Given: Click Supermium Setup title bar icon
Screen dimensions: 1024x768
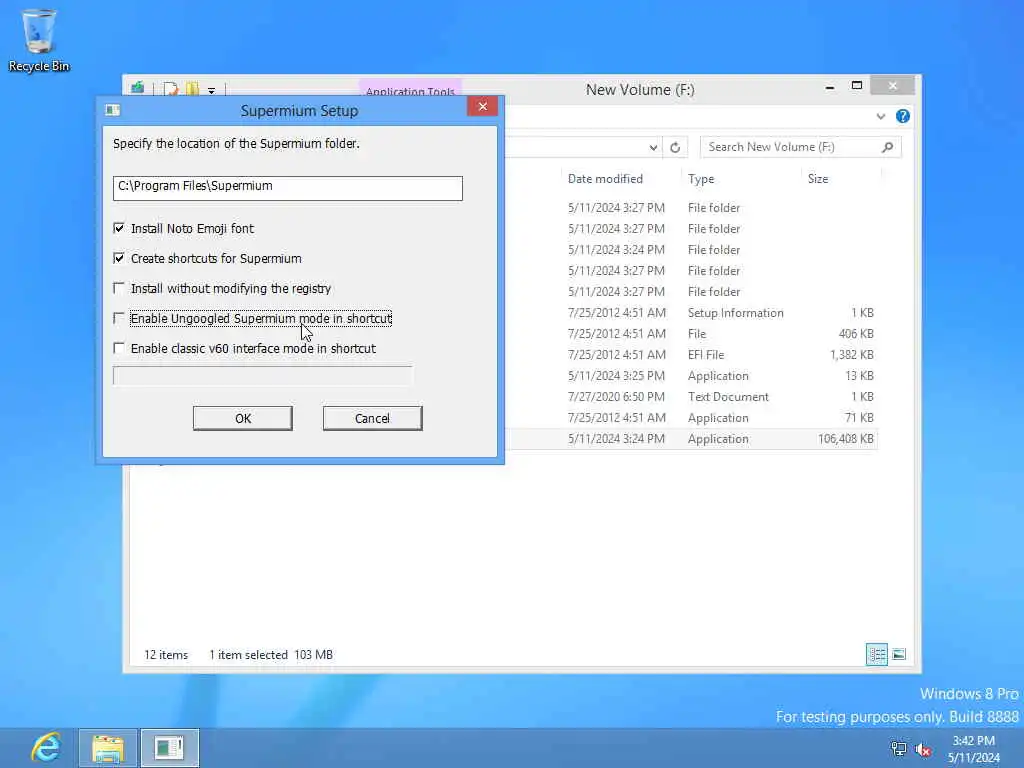Looking at the screenshot, I should pos(112,110).
